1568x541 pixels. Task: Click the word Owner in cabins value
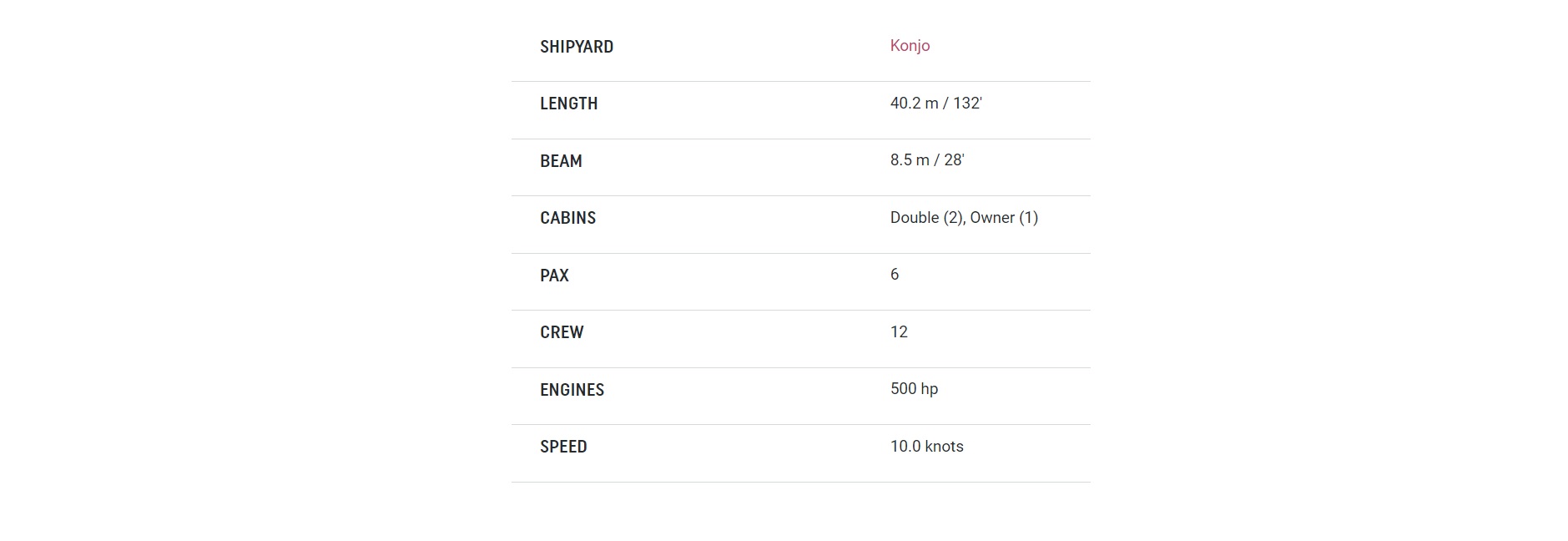click(x=992, y=217)
